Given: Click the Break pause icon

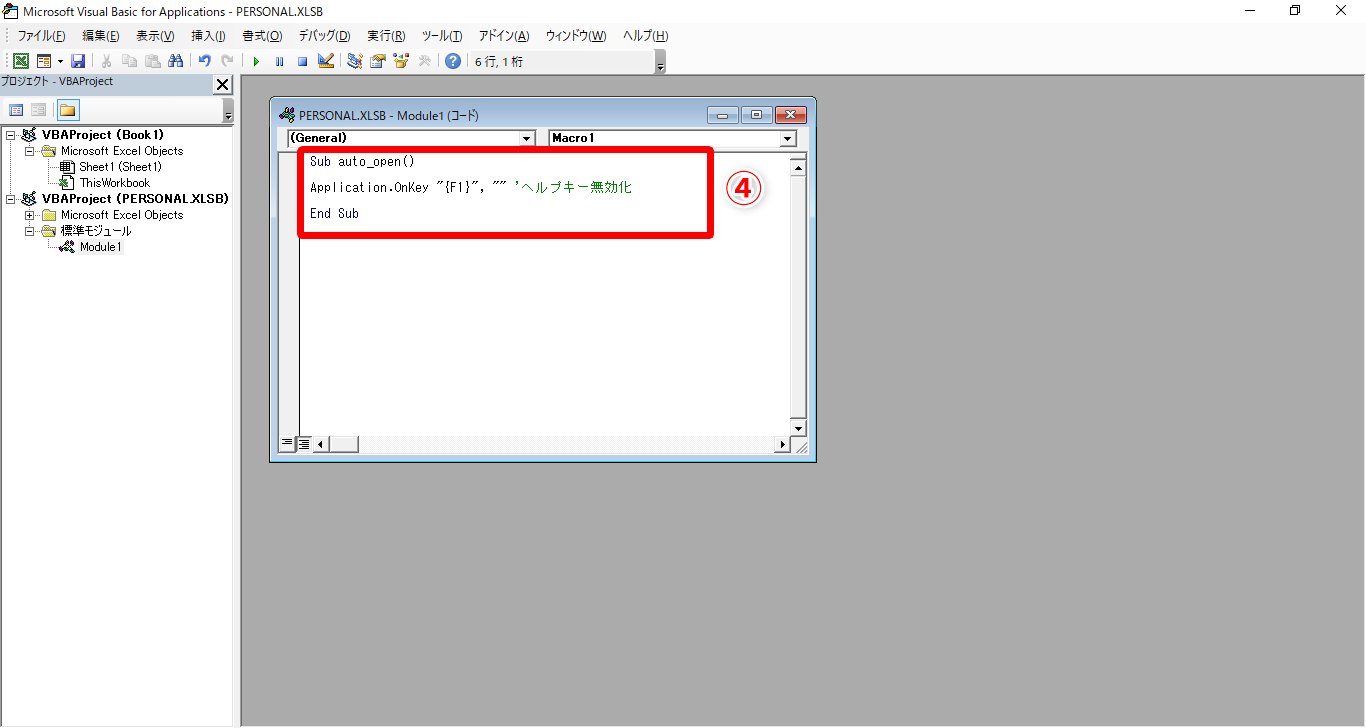Looking at the screenshot, I should click(279, 61).
